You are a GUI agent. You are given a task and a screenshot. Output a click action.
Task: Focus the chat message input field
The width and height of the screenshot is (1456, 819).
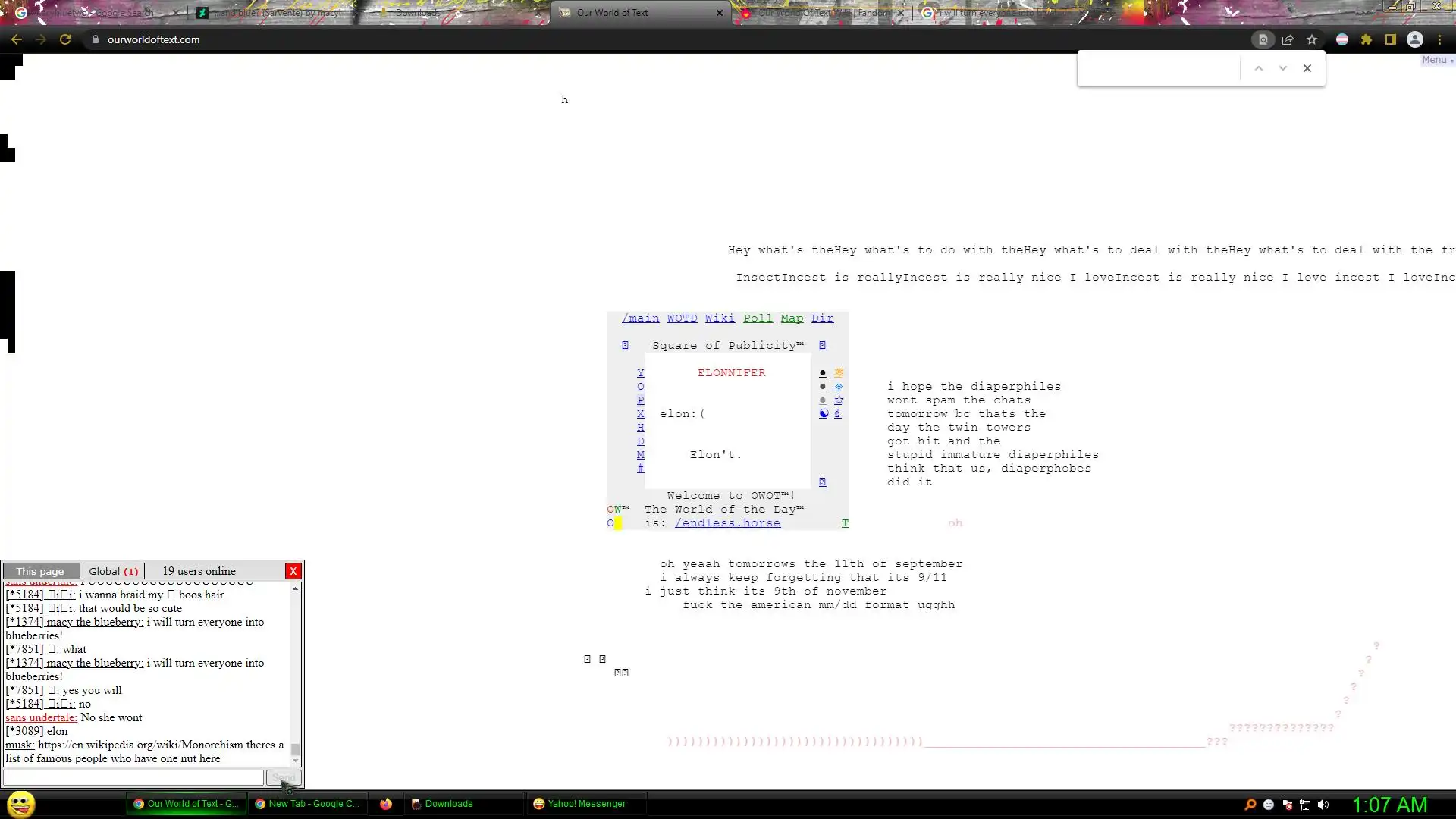point(133,777)
